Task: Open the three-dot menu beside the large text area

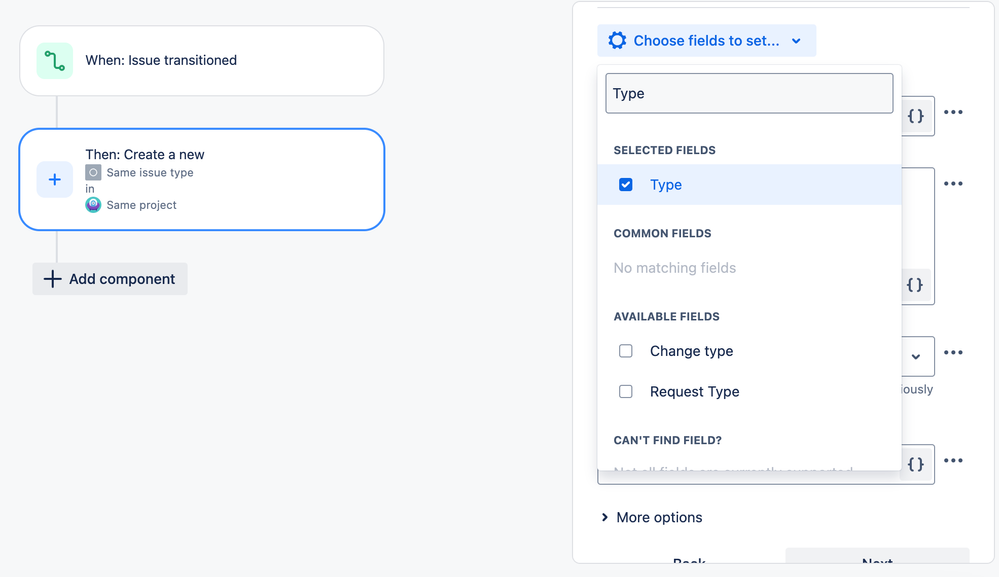Action: click(x=953, y=184)
